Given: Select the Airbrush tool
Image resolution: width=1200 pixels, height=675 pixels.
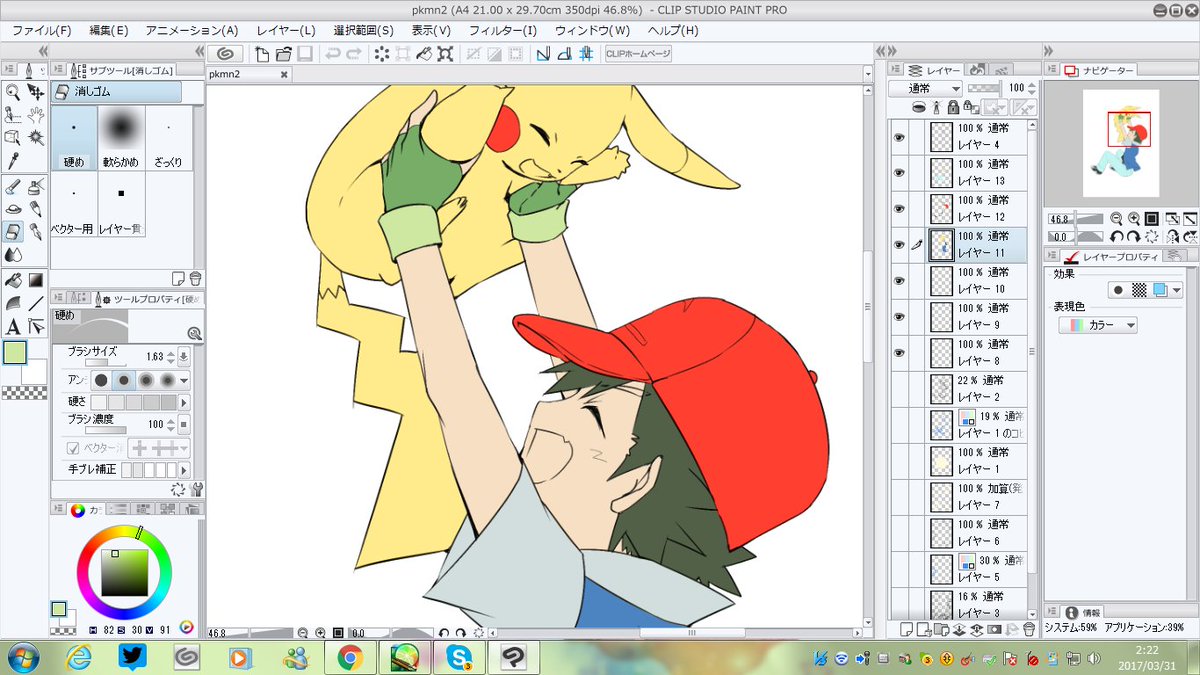Looking at the screenshot, I should [36, 187].
